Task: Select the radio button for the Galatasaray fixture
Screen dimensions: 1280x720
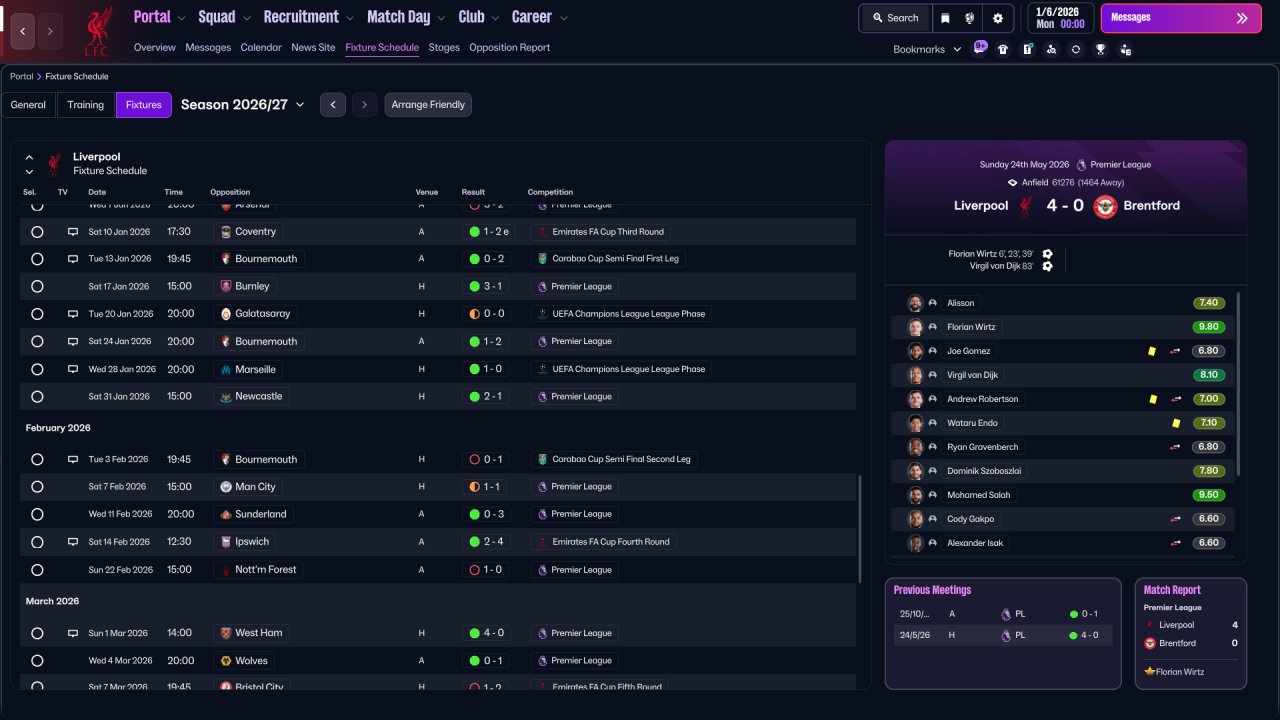Action: pyautogui.click(x=37, y=314)
